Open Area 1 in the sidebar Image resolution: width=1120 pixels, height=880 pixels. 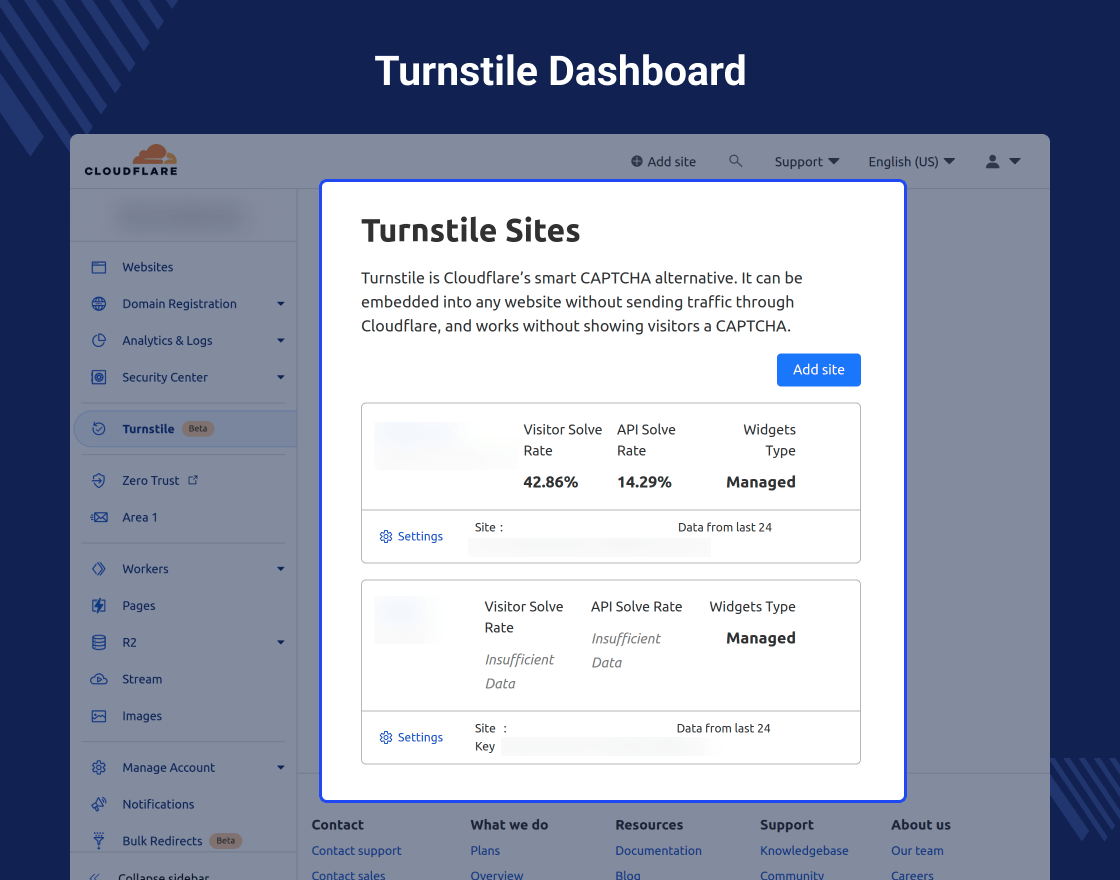[x=139, y=517]
